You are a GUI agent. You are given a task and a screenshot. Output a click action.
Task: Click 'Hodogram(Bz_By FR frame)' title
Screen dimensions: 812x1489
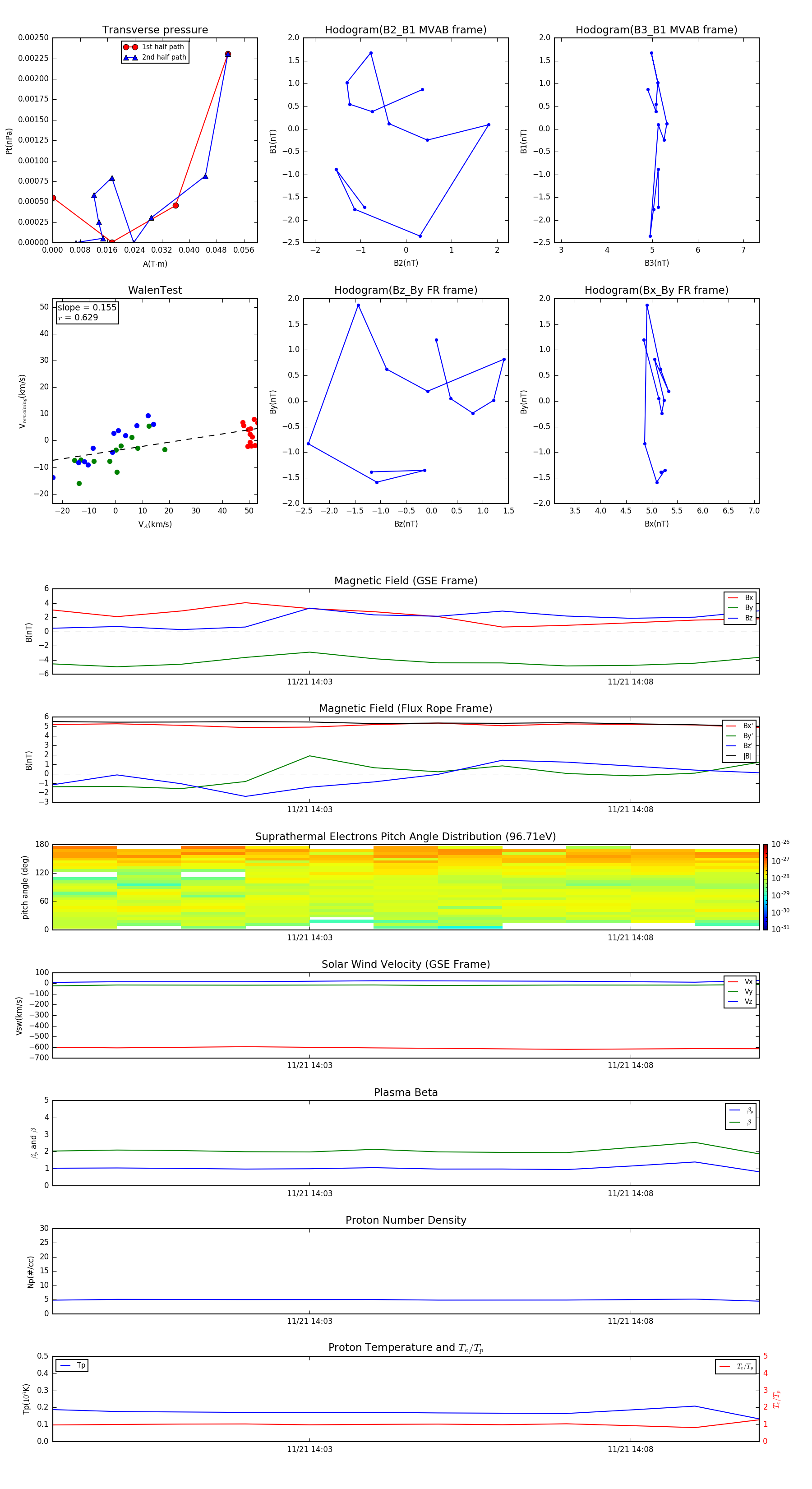coord(406,290)
